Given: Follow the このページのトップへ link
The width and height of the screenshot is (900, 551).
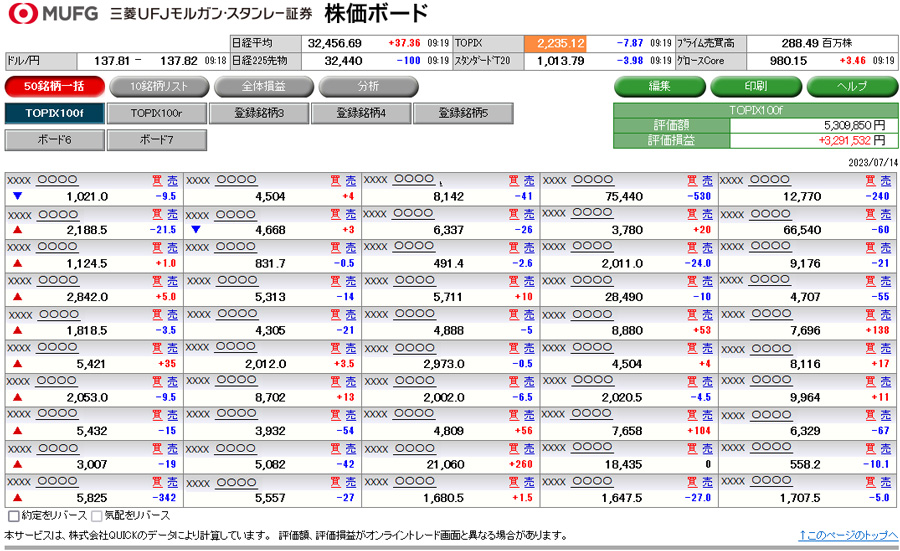Looking at the screenshot, I should (846, 536).
